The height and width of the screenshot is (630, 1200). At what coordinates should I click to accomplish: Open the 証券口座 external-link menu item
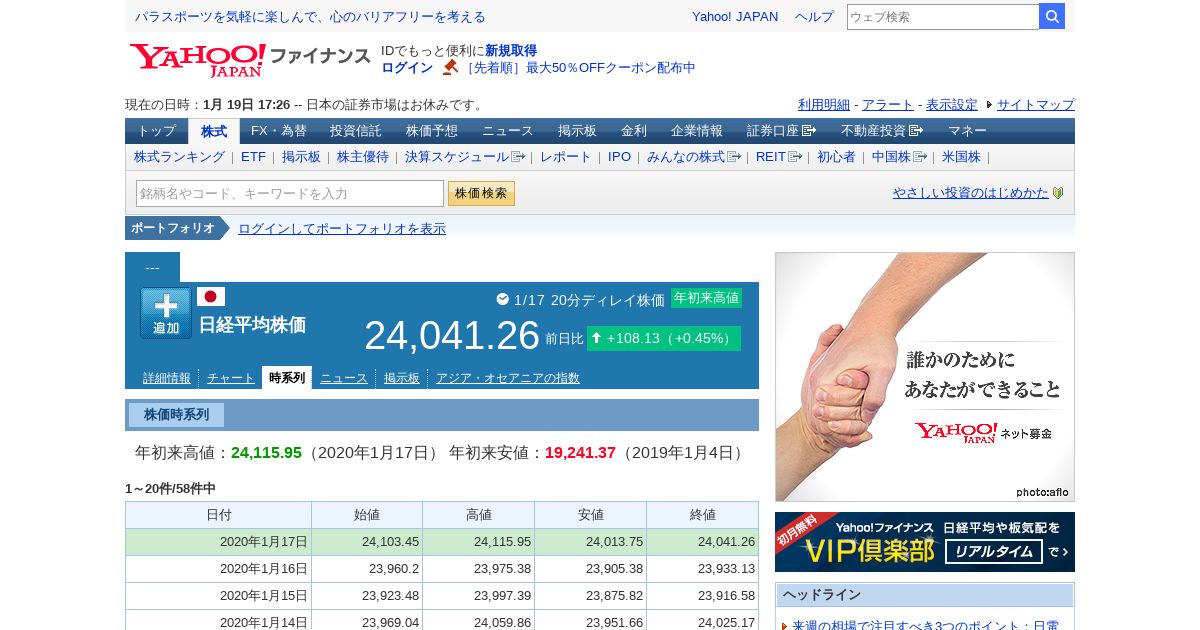781,131
